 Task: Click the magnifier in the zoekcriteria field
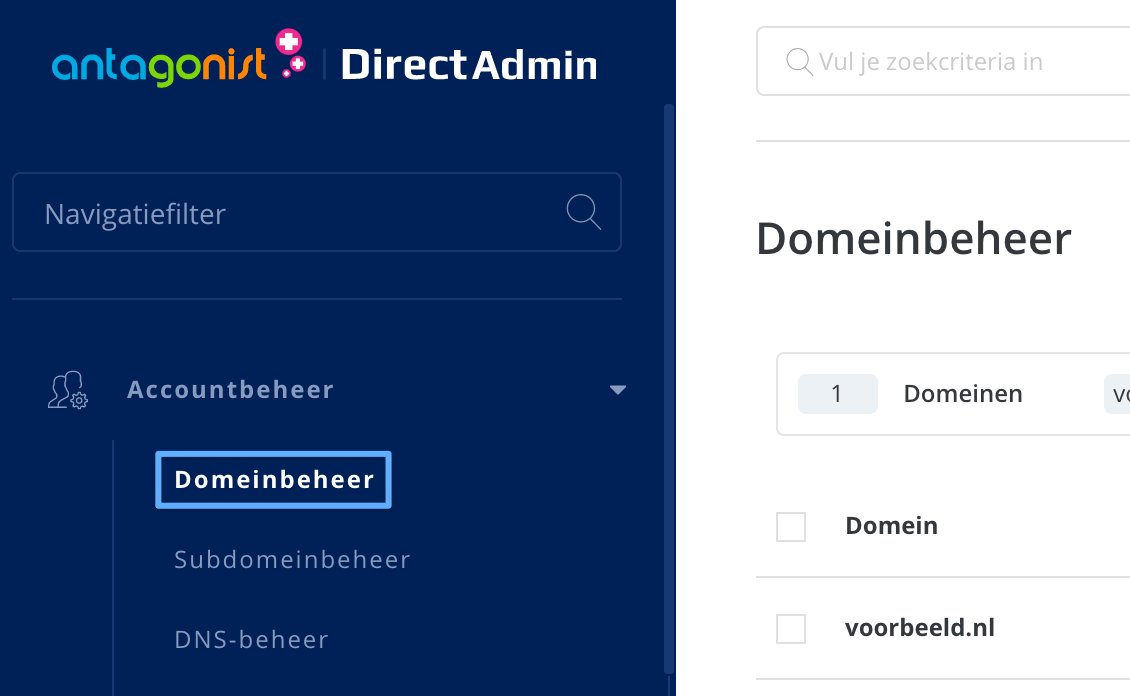(x=798, y=61)
